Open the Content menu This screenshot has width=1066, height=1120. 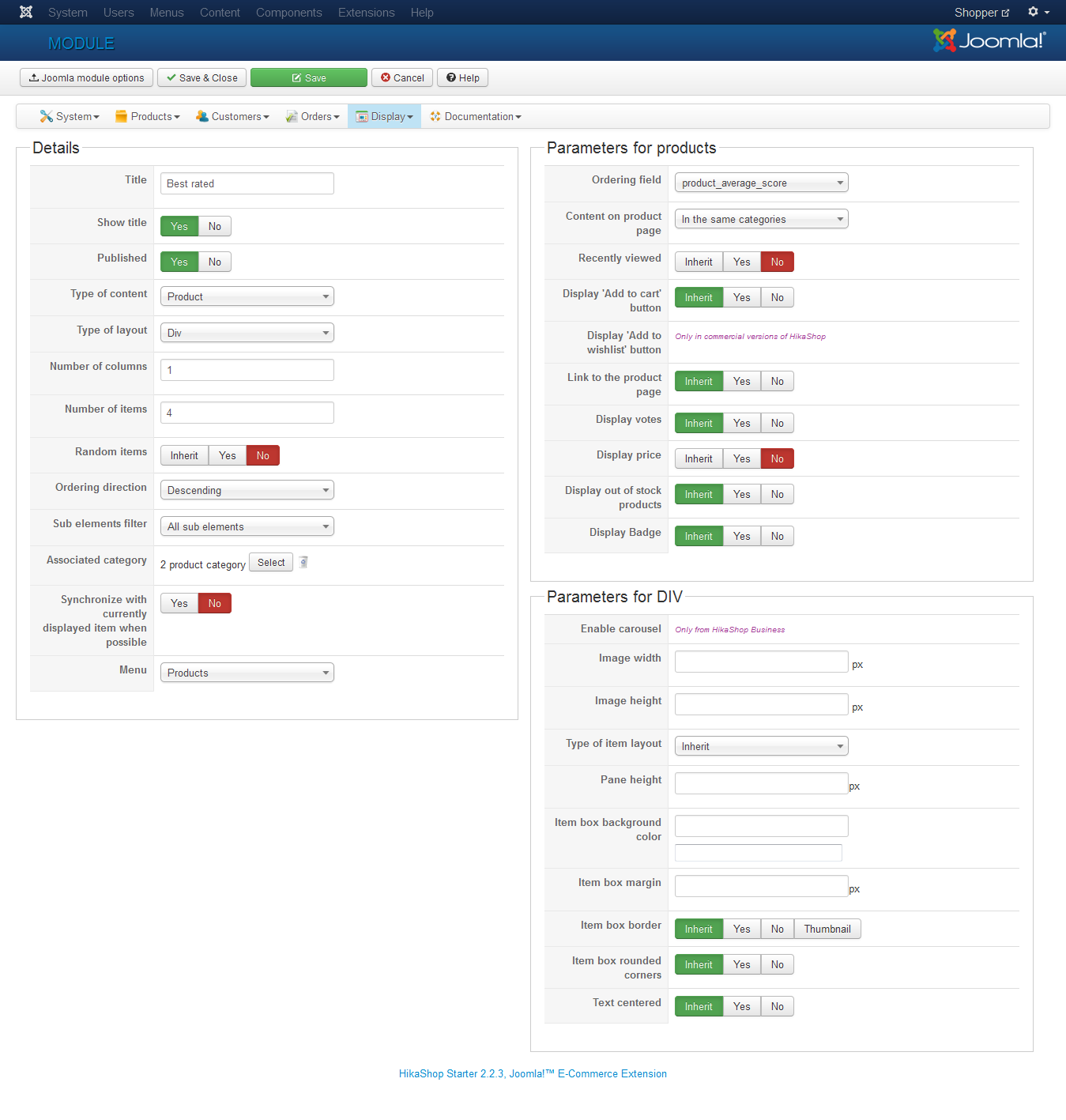220,13
